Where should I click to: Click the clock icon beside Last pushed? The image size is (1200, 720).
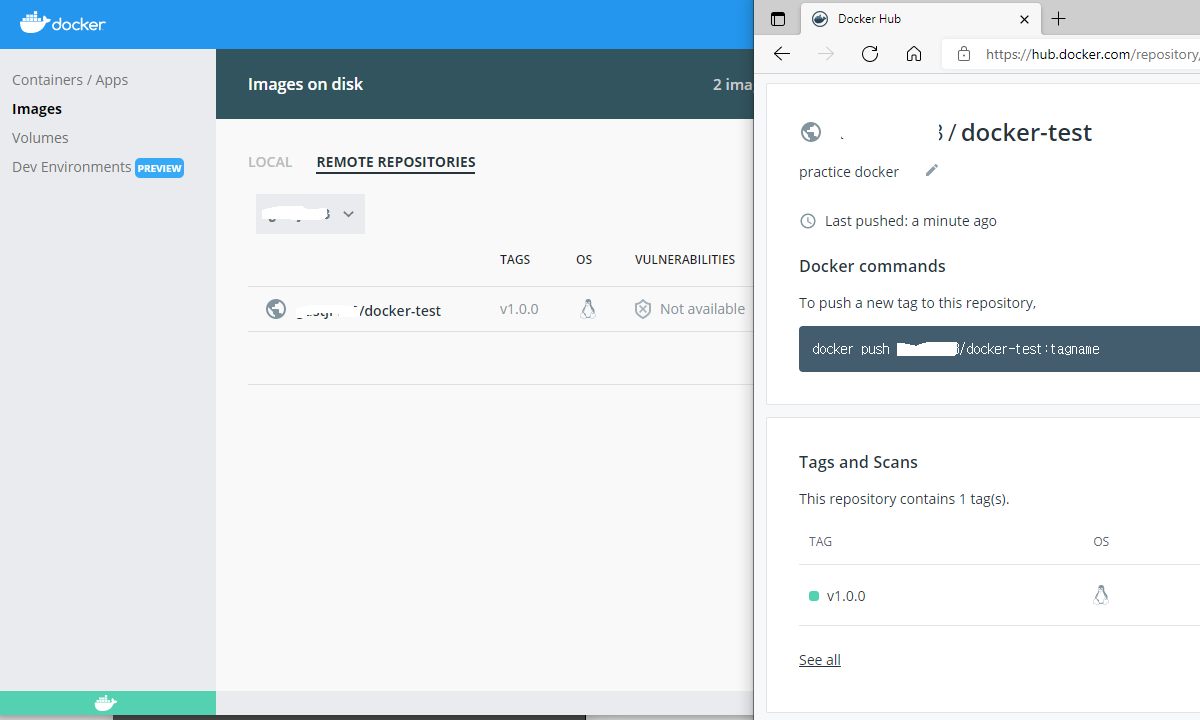click(x=808, y=221)
